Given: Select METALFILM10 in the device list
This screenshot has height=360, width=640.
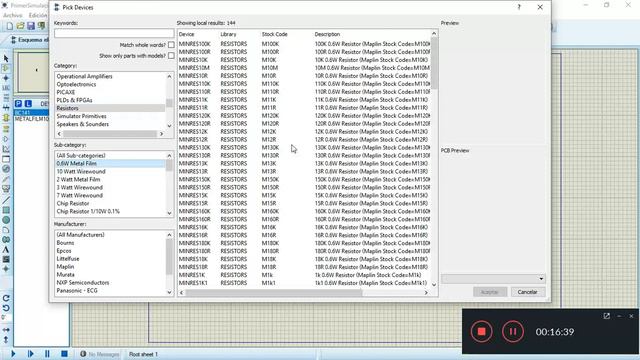Looking at the screenshot, I should [31, 119].
